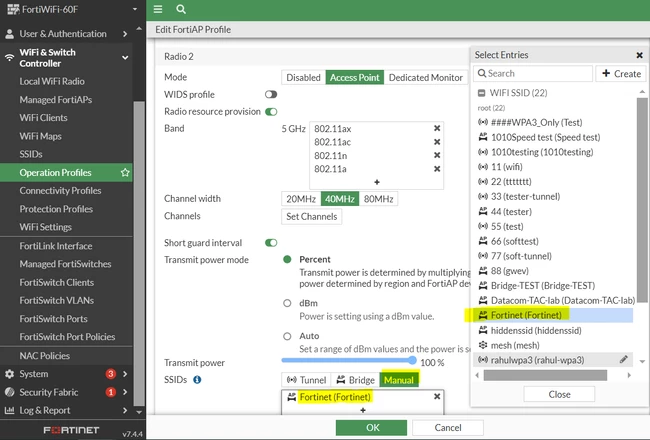Select the Tunnel SSIDs option
Image resolution: width=650 pixels, height=440 pixels.
(x=306, y=380)
